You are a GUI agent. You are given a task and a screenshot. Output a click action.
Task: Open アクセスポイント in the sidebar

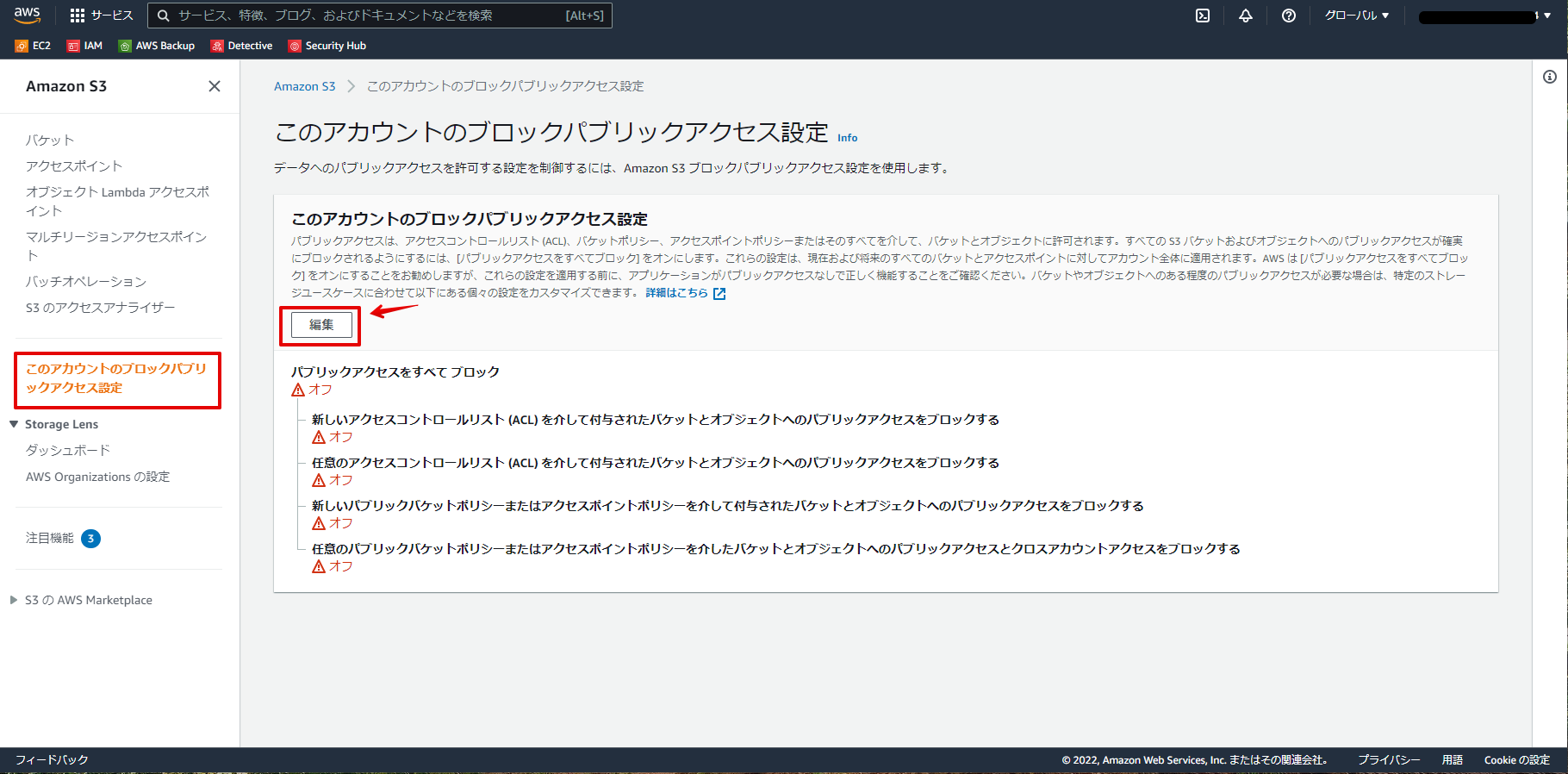click(74, 165)
